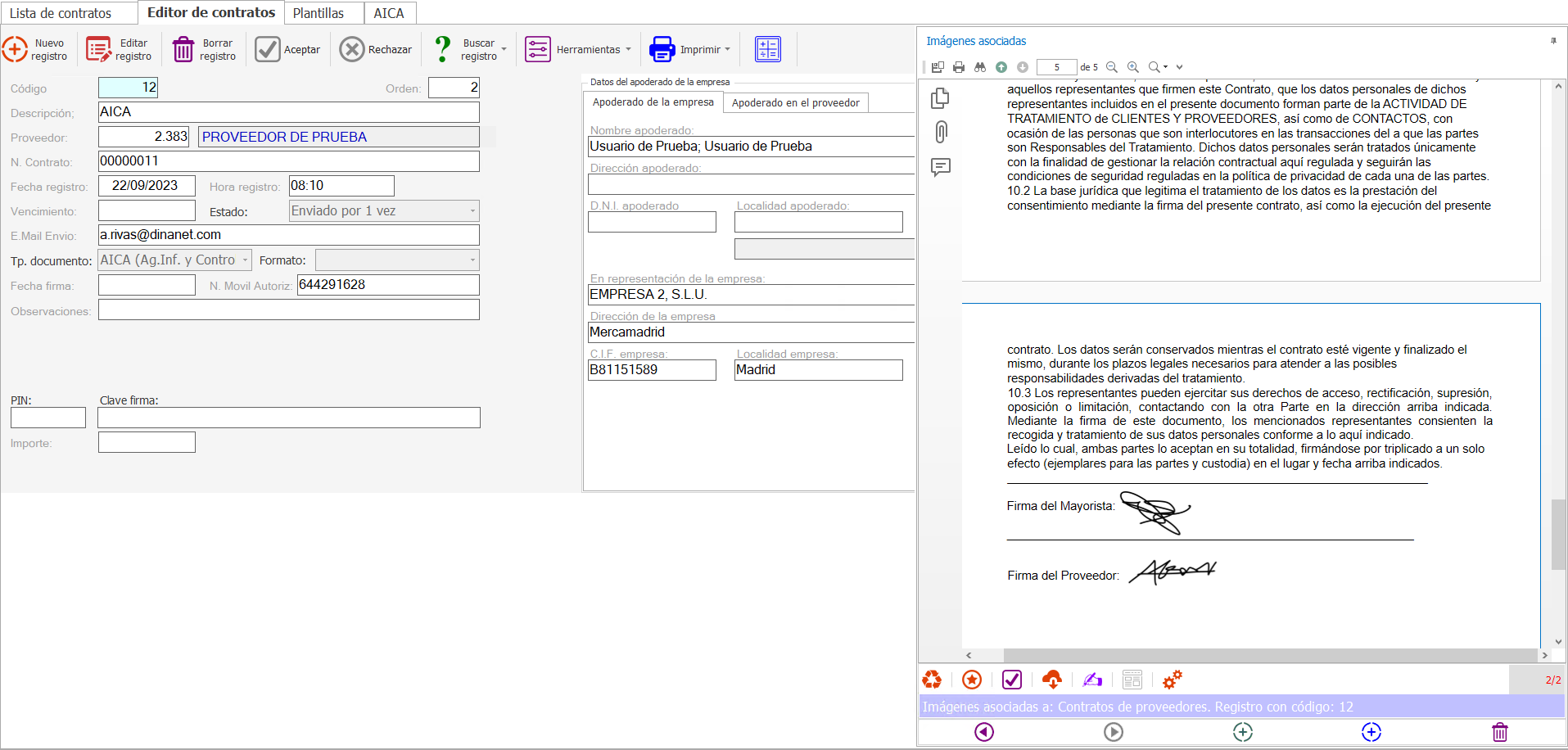1568x750 pixels.
Task: Print the PDF using the viewer printer icon
Action: click(x=959, y=67)
